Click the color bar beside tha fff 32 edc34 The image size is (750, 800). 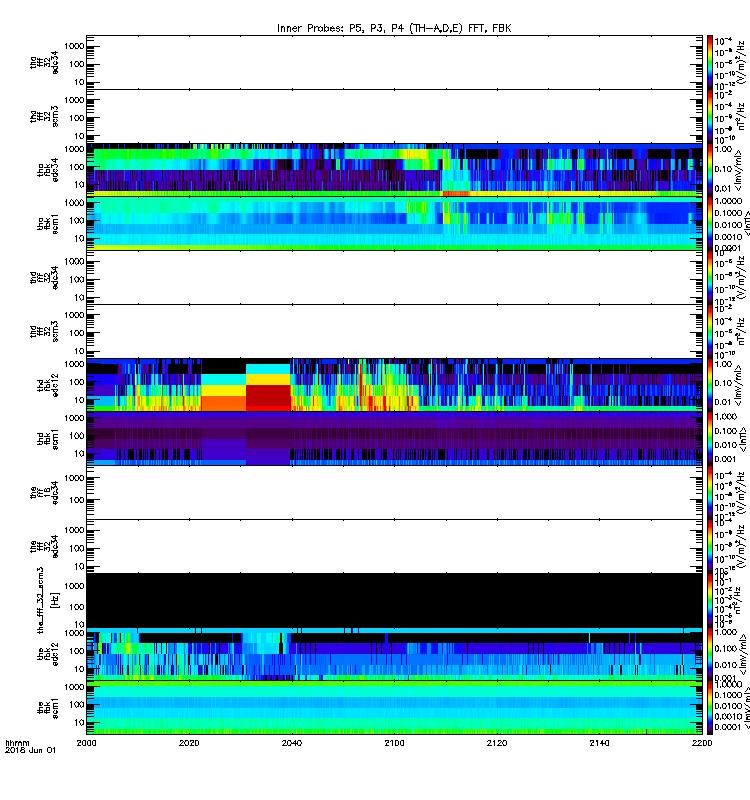[710, 62]
